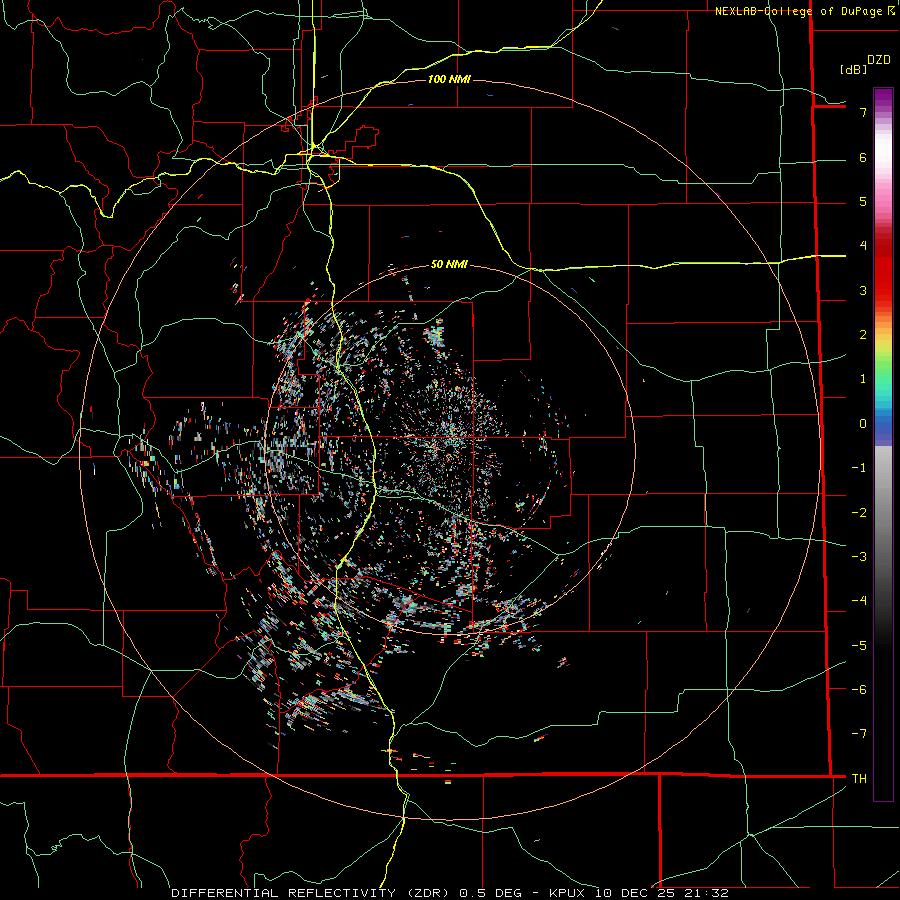Click the TH threshold label
The height and width of the screenshot is (900, 900).
pos(859,778)
